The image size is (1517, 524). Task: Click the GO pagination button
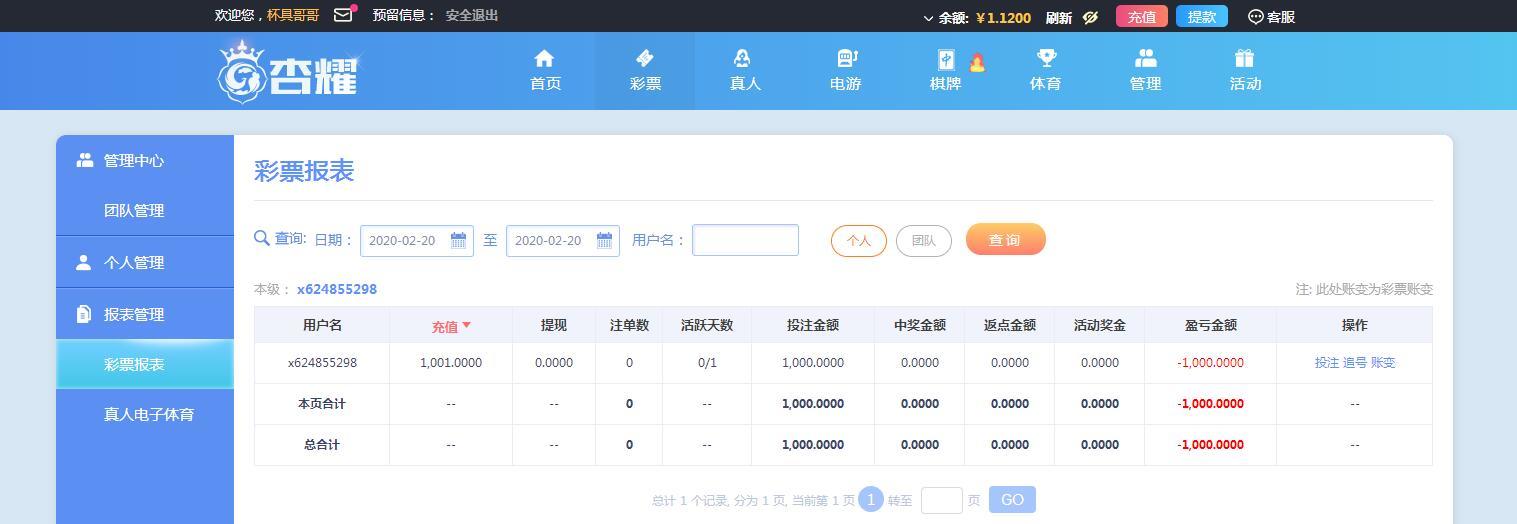coord(1012,500)
